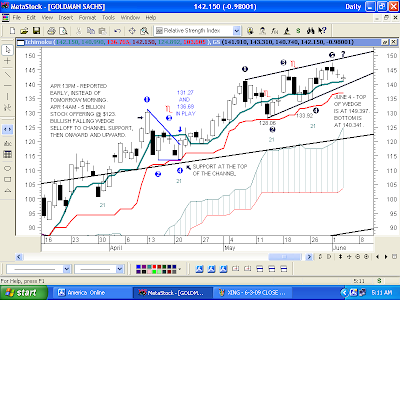Select the horizontal line tool
400x400 pixels.
[8, 85]
